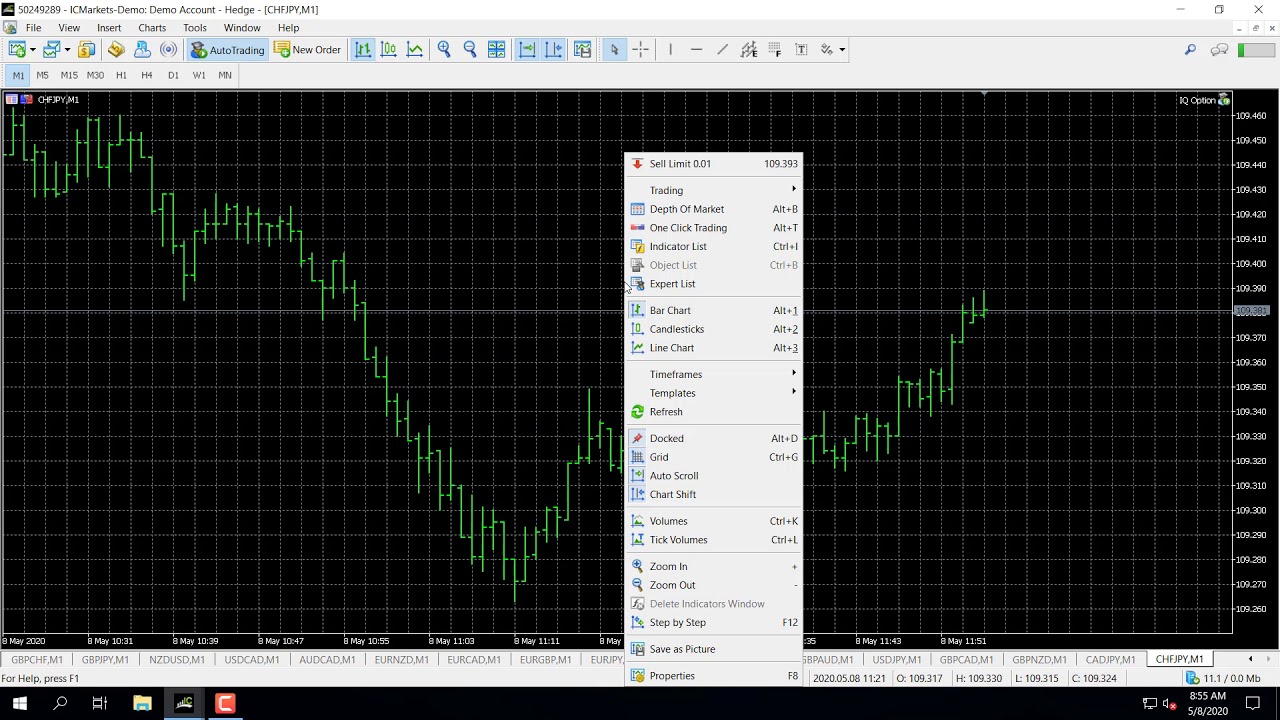1280x720 pixels.
Task: Switch to bar chart via toolbar icon
Action: click(363, 49)
